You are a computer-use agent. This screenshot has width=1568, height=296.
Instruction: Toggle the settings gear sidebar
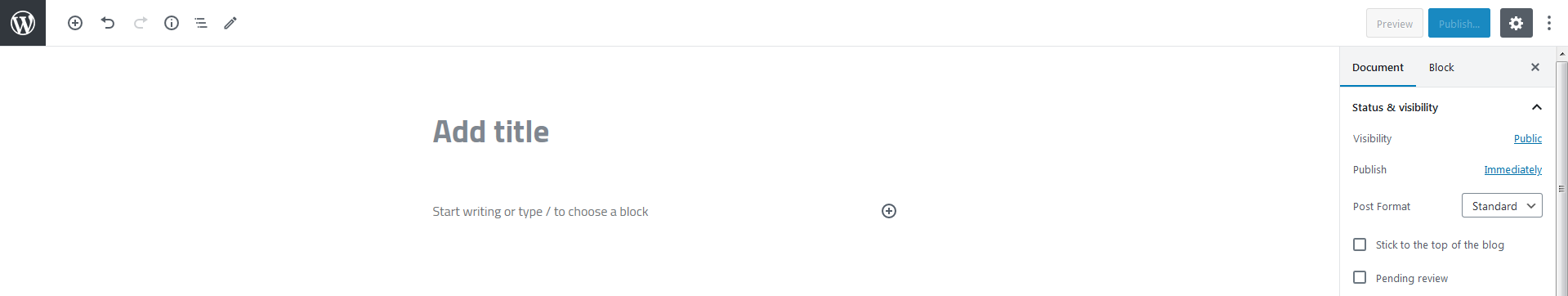tap(1516, 23)
